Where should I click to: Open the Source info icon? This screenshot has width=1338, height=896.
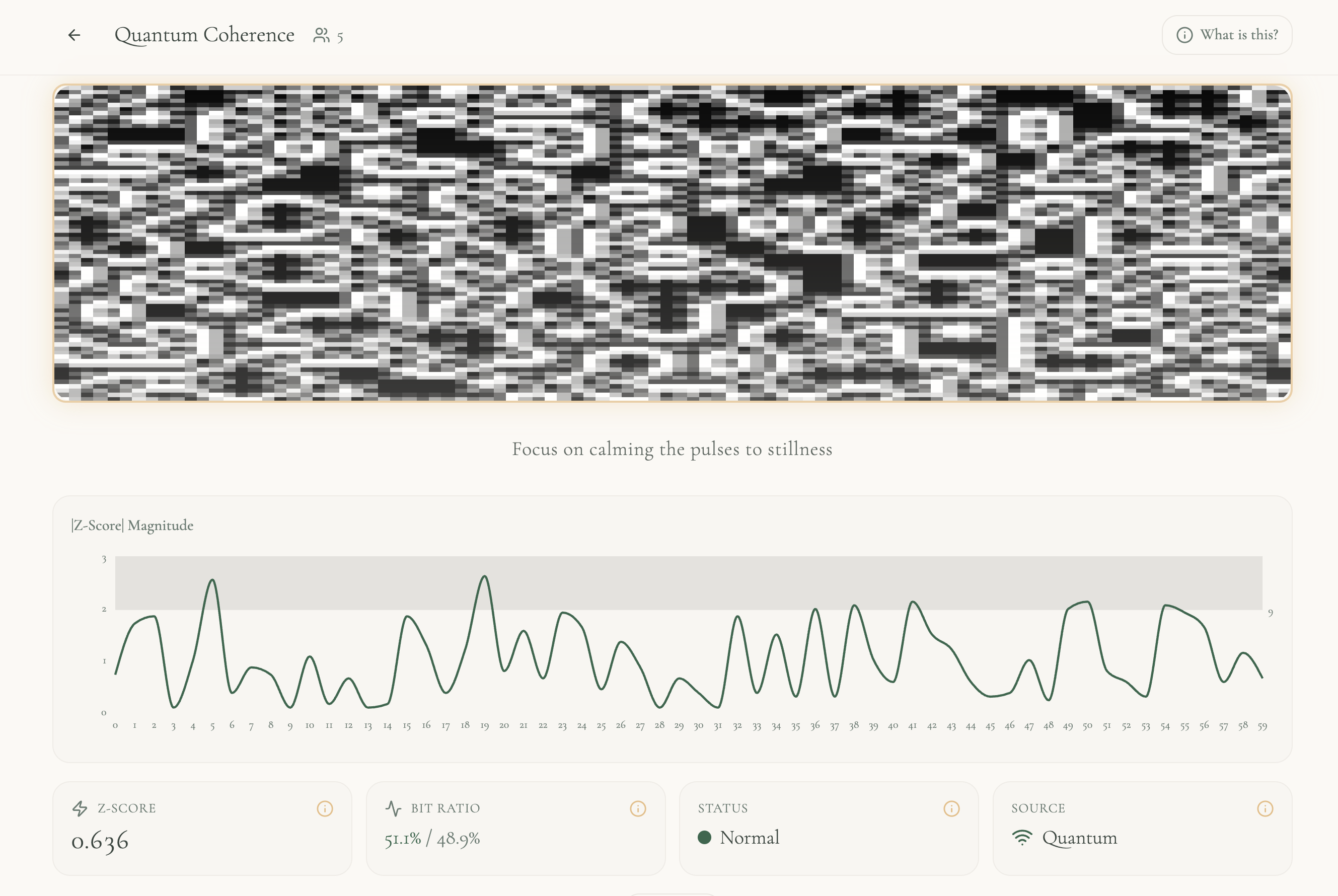coord(1265,808)
